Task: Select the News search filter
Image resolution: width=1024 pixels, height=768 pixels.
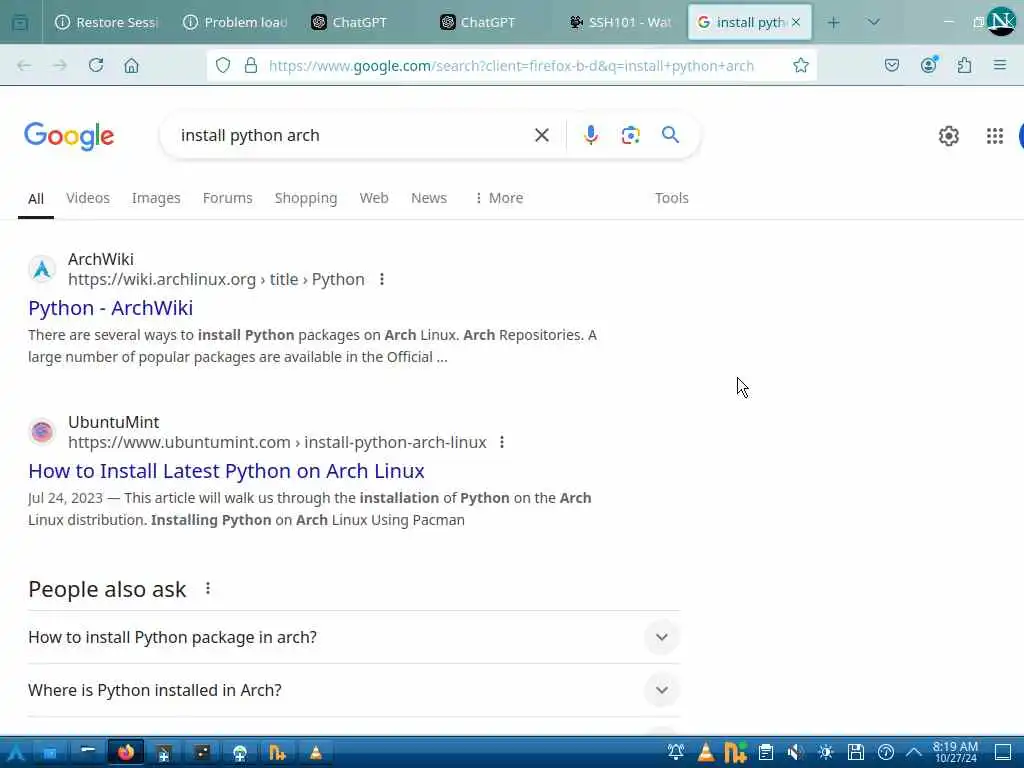Action: tap(428, 198)
